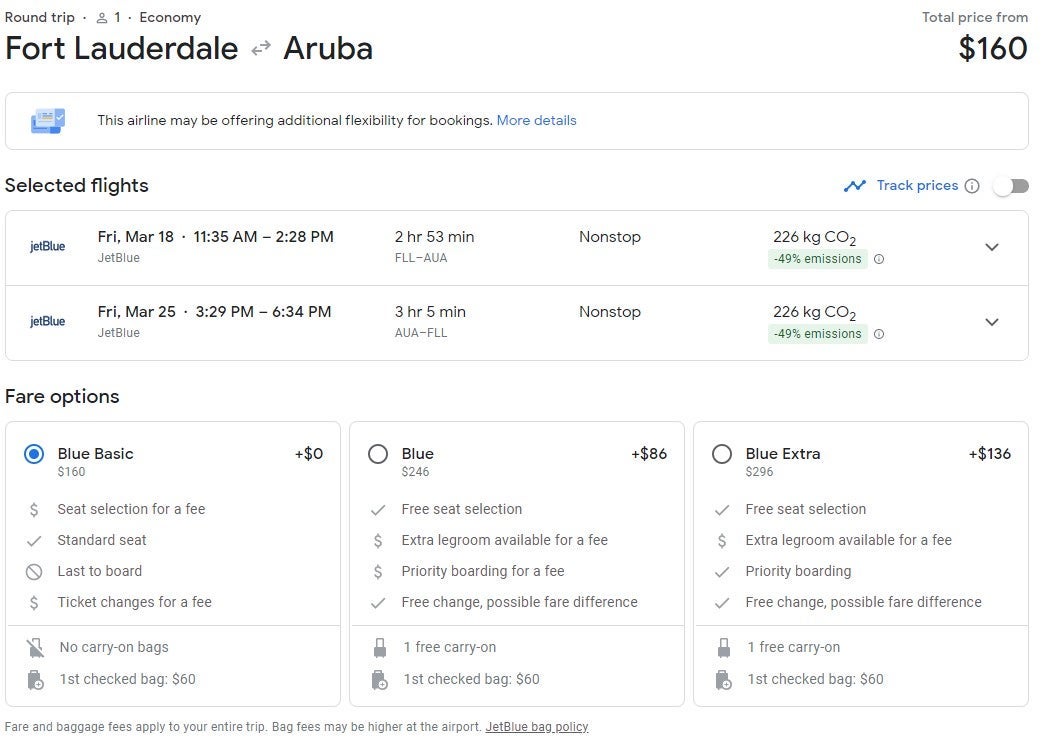Open the More details link
This screenshot has height=751, width=1042.
[x=536, y=121]
